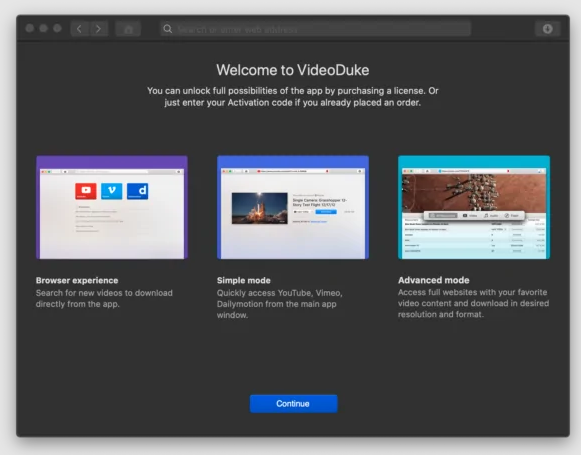Select the Simple mode preview thumbnail

pos(293,207)
